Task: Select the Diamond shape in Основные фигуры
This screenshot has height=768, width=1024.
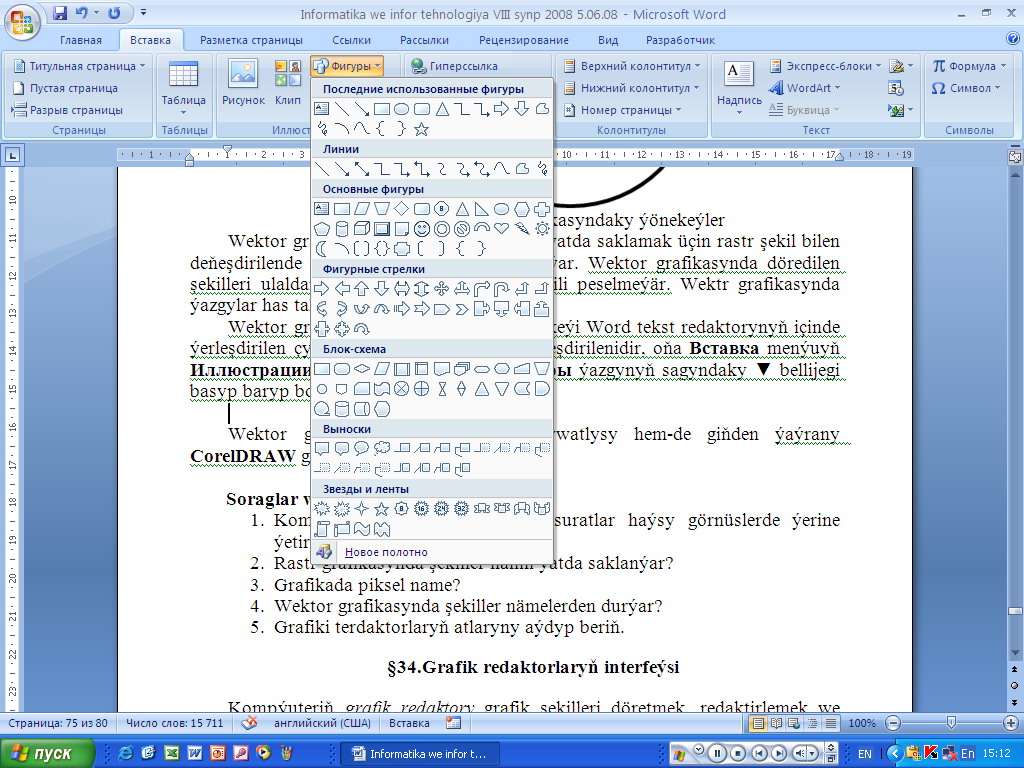Action: pos(402,209)
